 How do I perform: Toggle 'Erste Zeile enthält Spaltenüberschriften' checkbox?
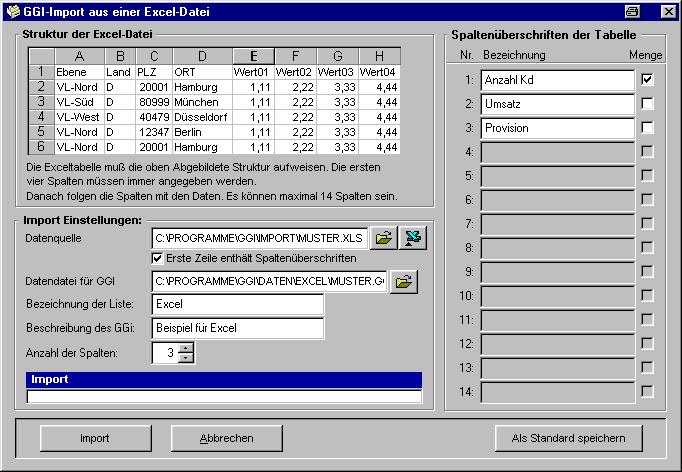point(158,259)
